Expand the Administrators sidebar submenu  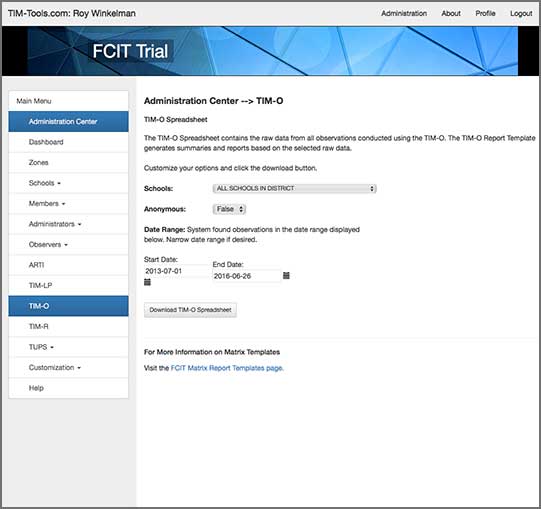pos(68,224)
